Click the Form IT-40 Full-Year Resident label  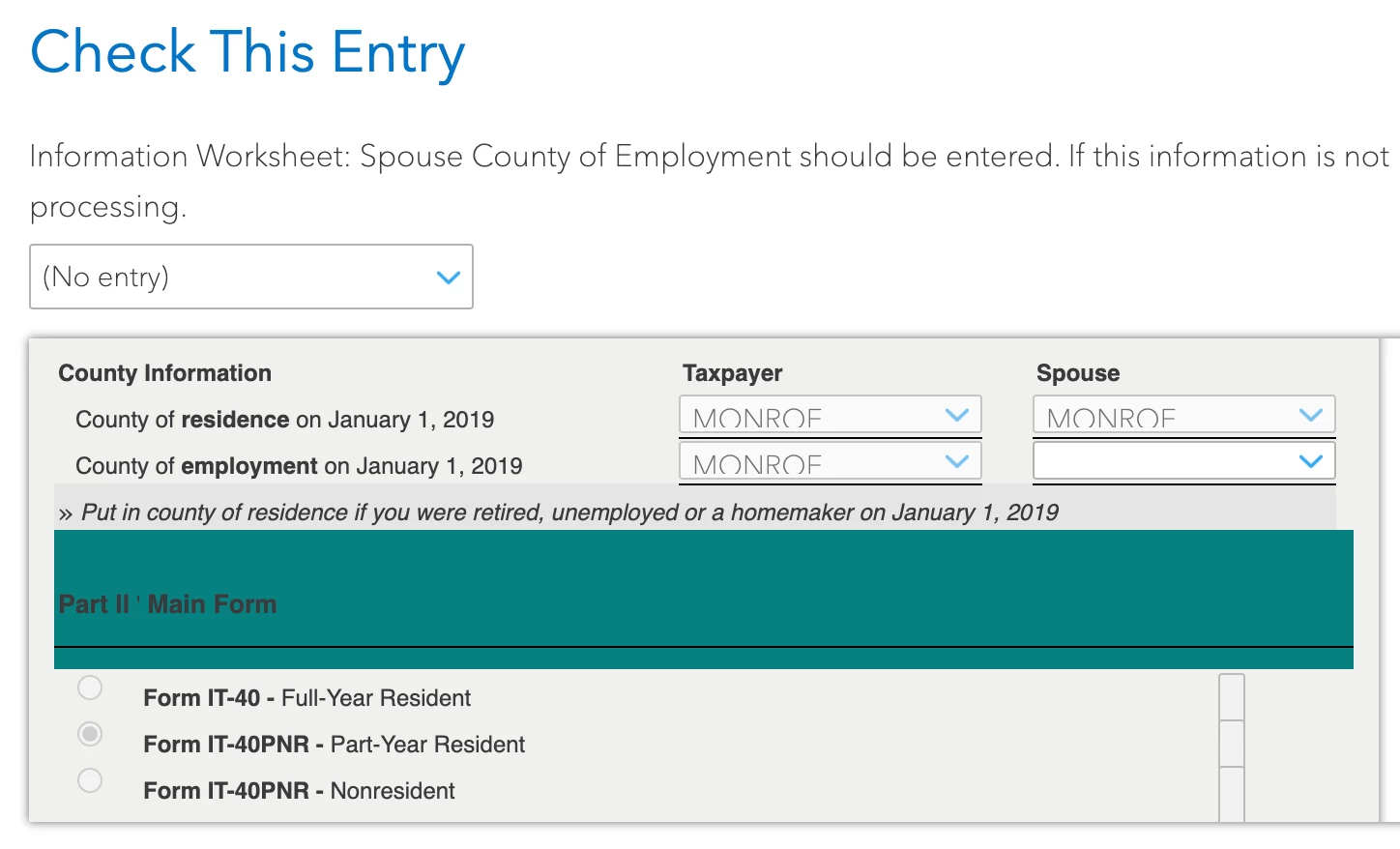click(306, 698)
